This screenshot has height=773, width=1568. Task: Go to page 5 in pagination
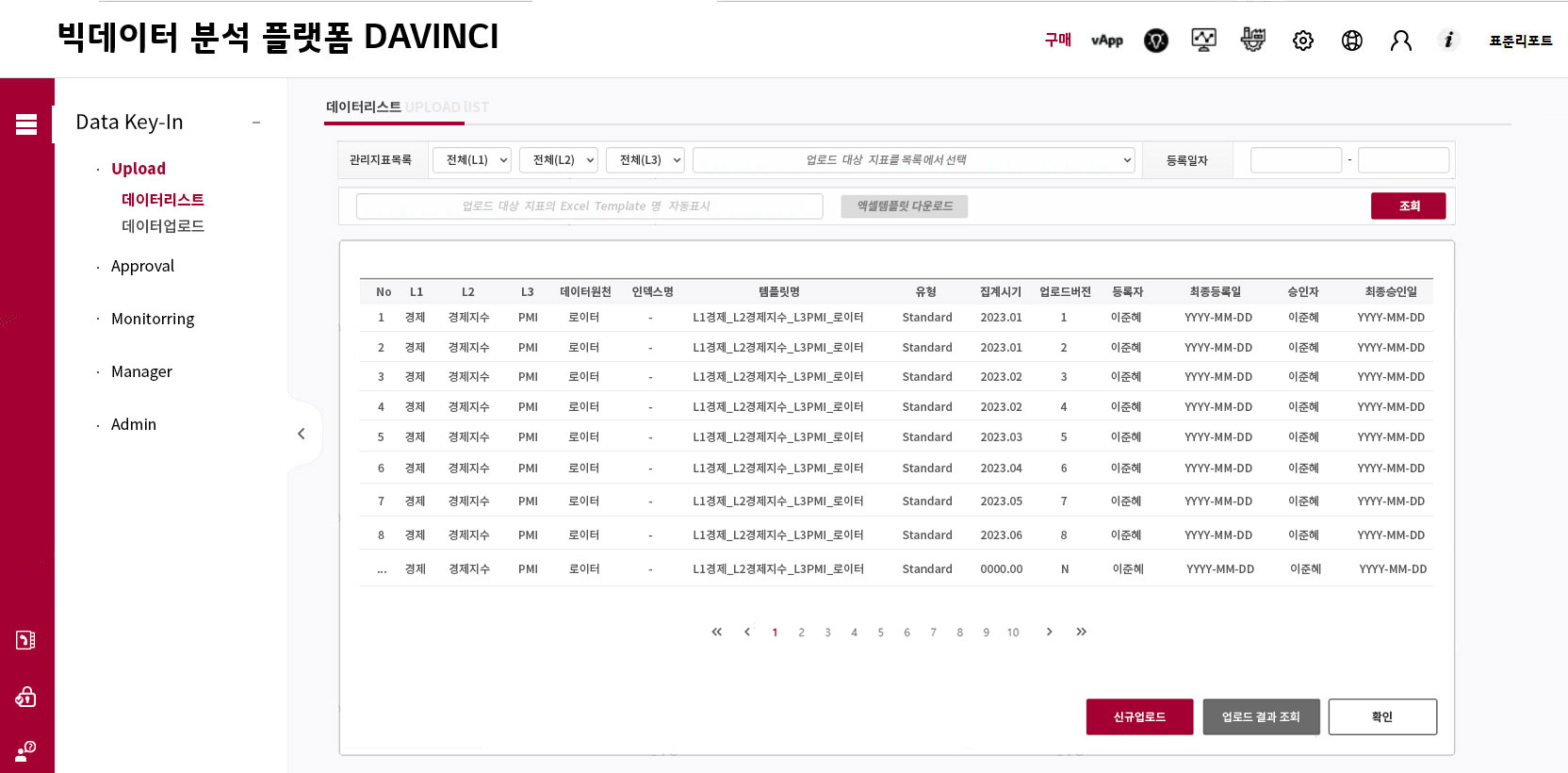(881, 633)
